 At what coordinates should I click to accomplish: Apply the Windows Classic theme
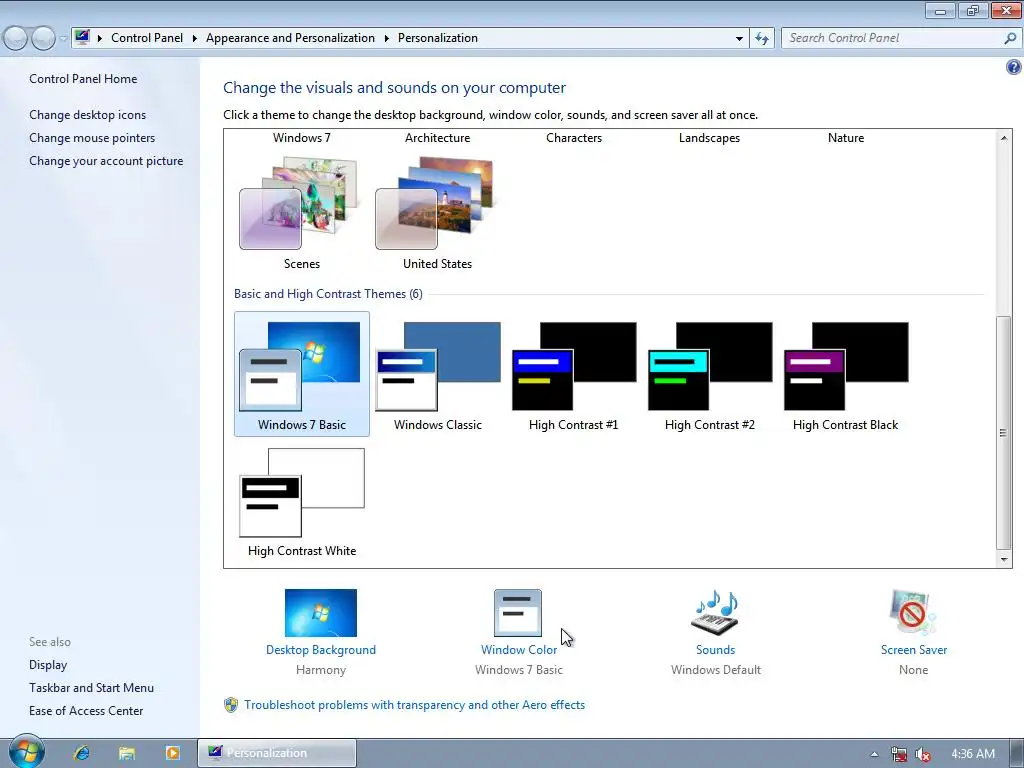pyautogui.click(x=437, y=374)
